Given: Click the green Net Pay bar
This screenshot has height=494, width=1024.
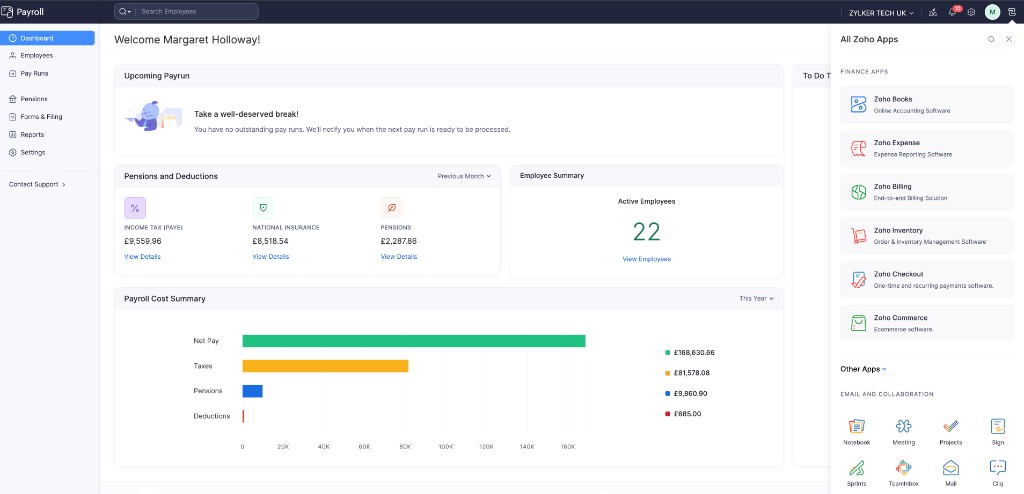Looking at the screenshot, I should (414, 341).
